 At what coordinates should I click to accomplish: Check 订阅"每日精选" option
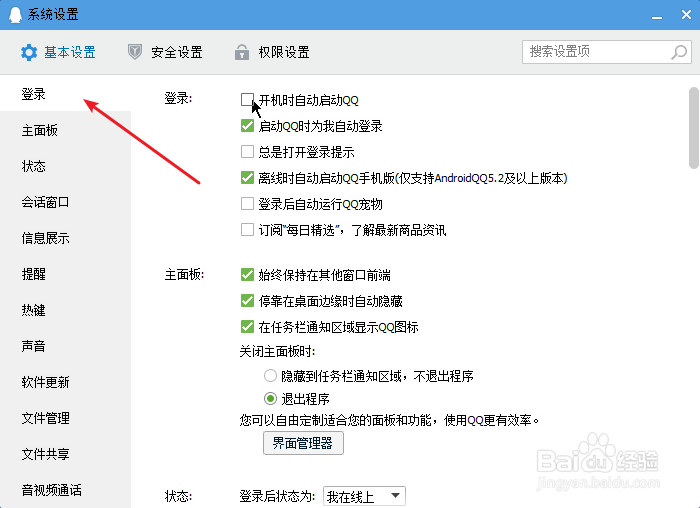click(x=247, y=230)
